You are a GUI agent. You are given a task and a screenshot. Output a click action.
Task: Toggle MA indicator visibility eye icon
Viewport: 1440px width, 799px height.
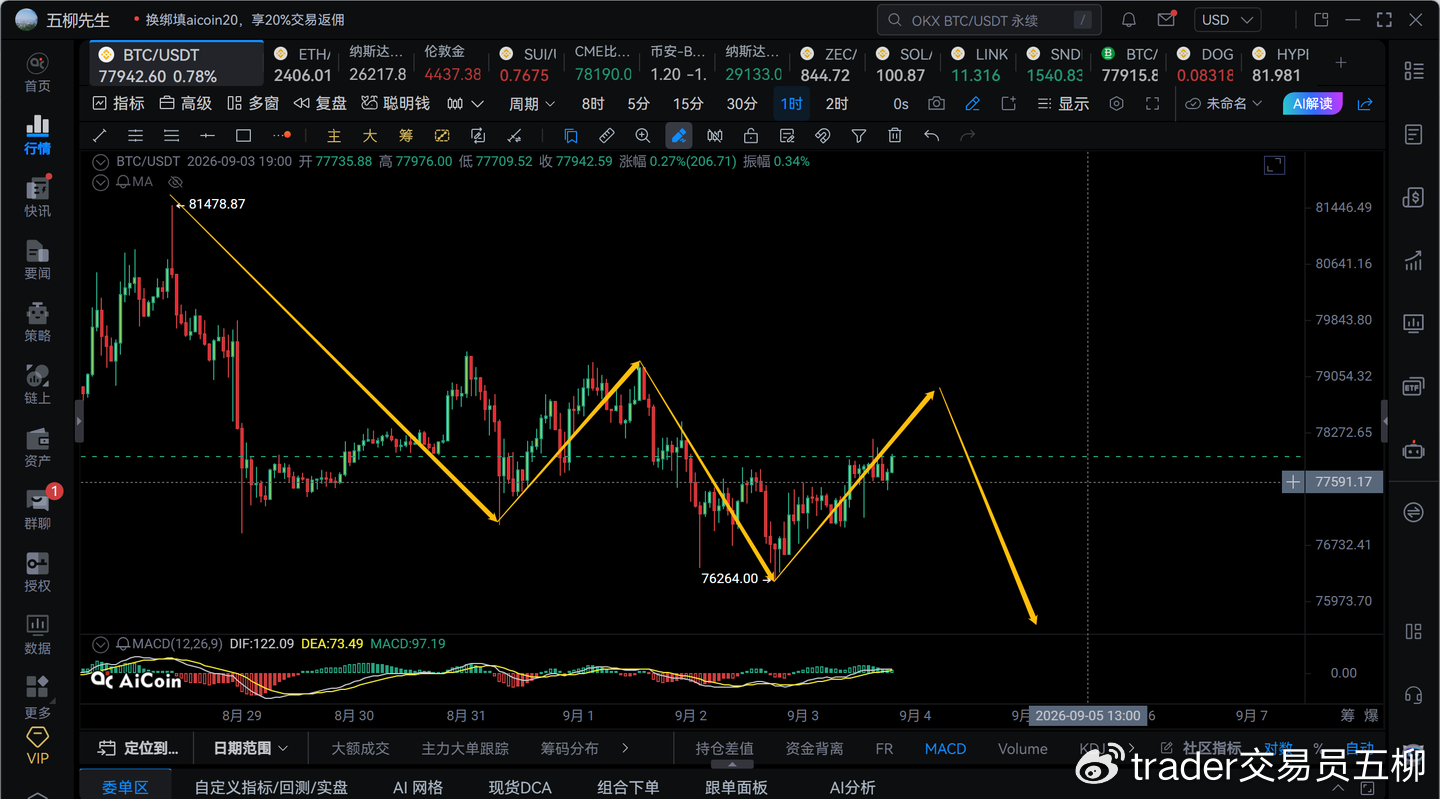[x=176, y=182]
